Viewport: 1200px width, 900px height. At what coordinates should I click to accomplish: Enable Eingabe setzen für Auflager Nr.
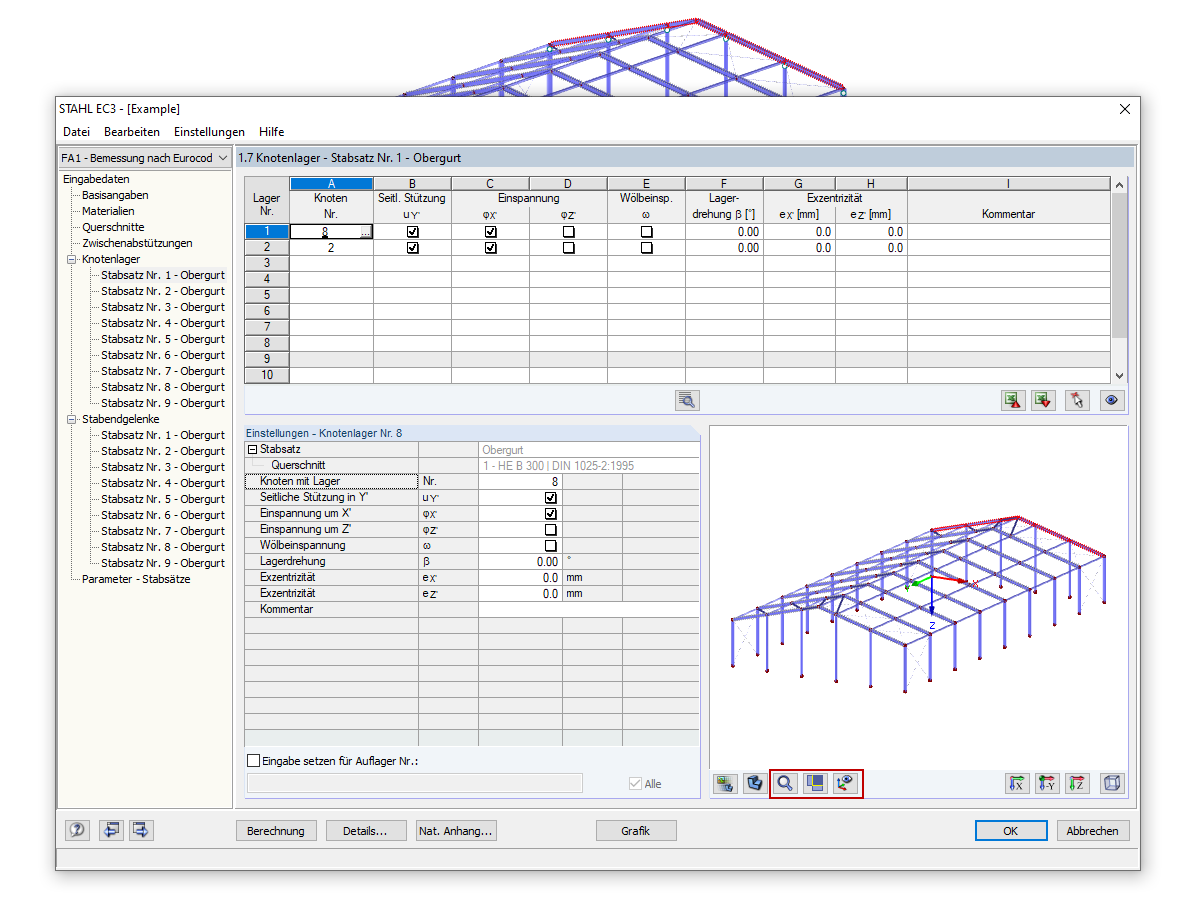pos(253,760)
